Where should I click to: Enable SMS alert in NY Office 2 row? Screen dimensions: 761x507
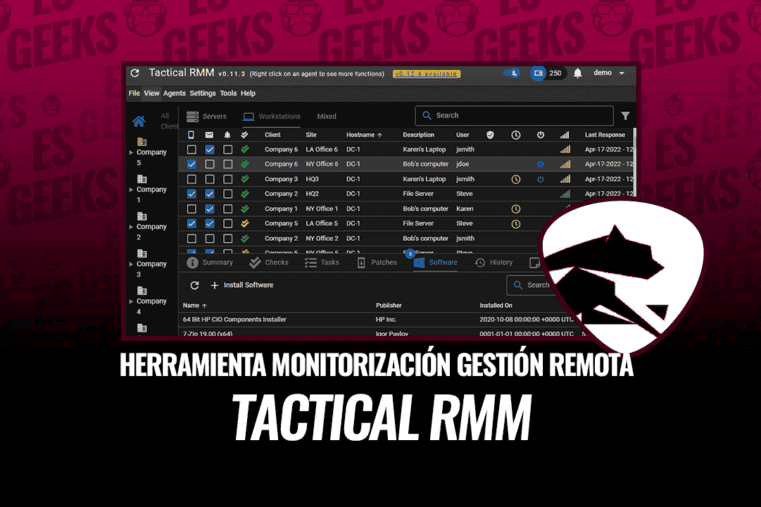click(x=192, y=239)
